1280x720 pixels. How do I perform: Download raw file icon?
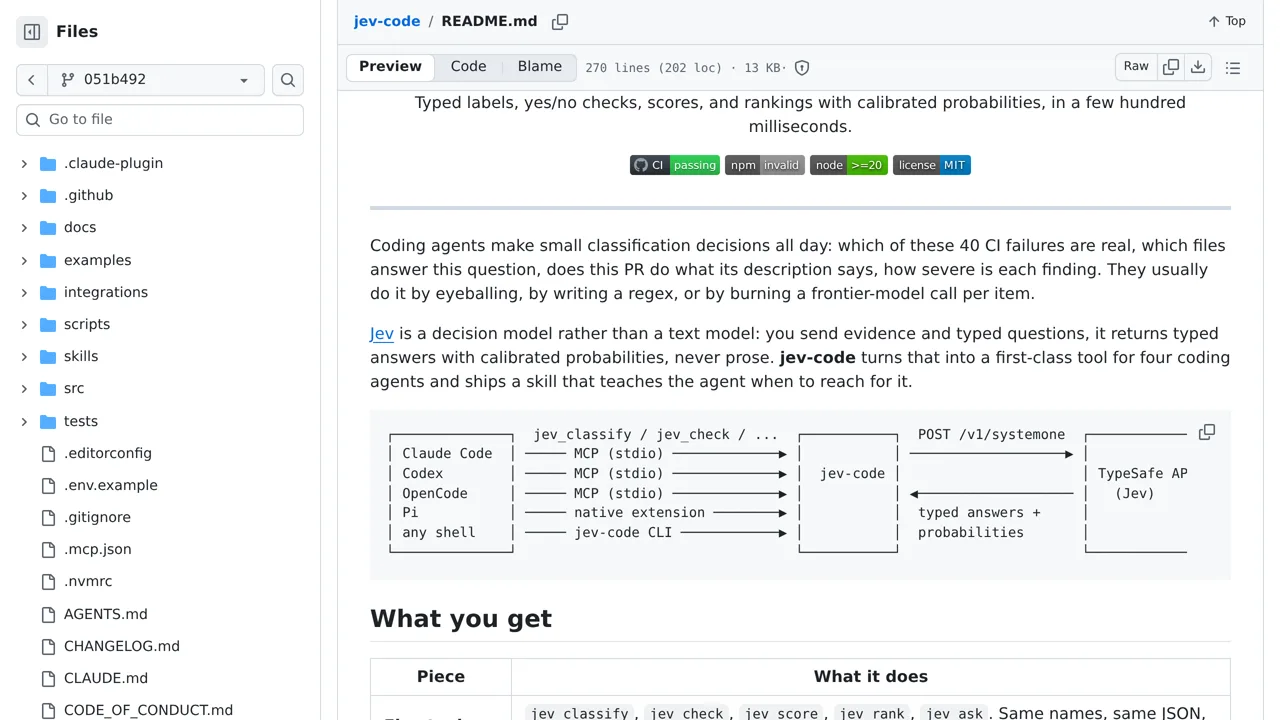tap(1198, 67)
